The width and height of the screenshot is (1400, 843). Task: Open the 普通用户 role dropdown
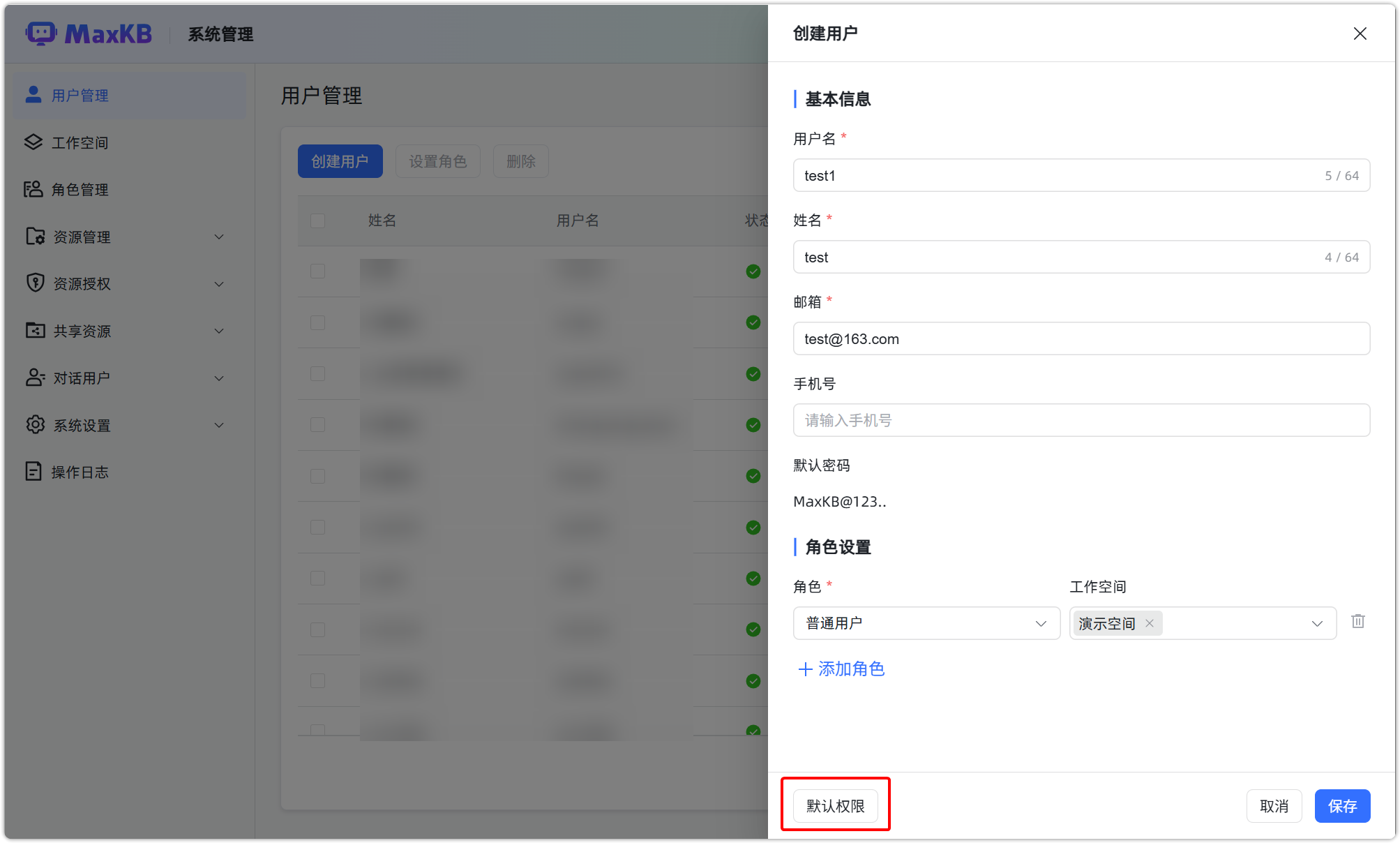point(926,623)
